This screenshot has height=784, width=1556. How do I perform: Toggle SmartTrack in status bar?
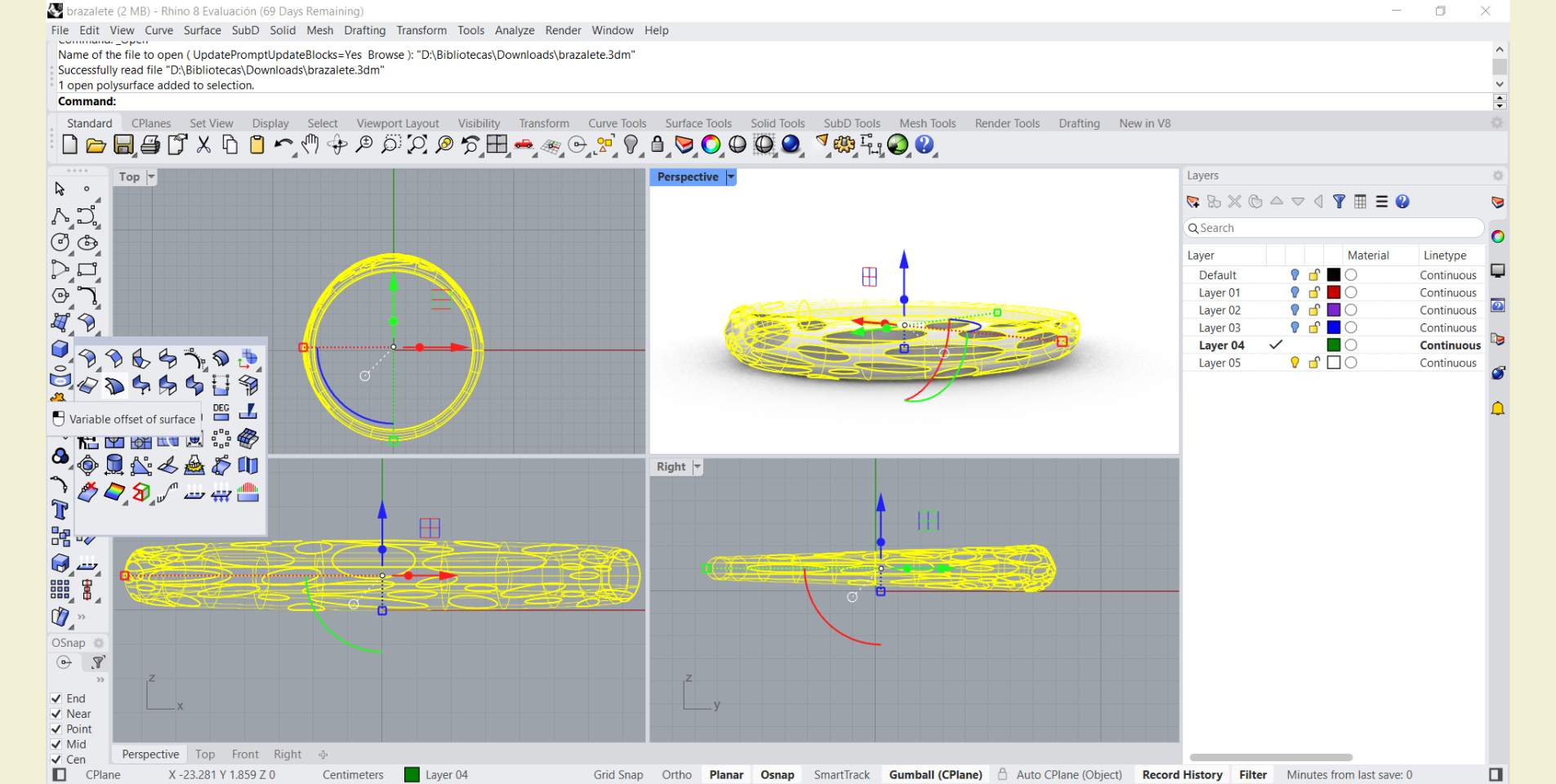pyautogui.click(x=842, y=775)
